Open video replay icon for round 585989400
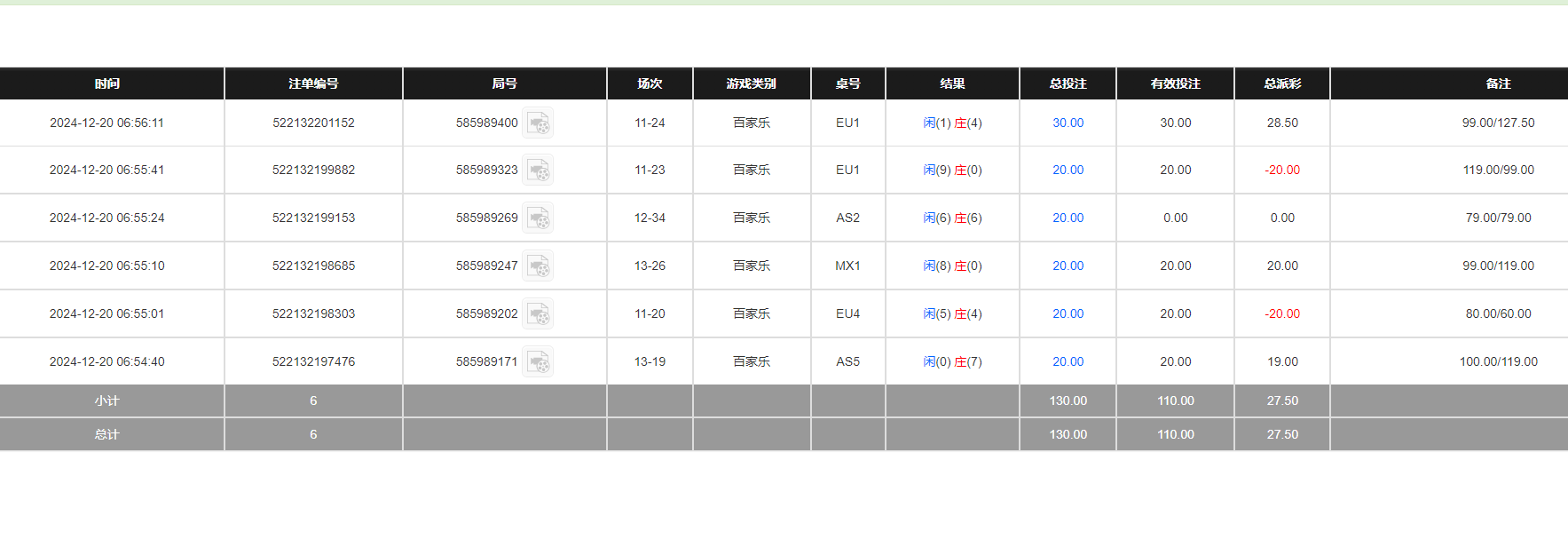This screenshot has width=1568, height=555. [538, 123]
